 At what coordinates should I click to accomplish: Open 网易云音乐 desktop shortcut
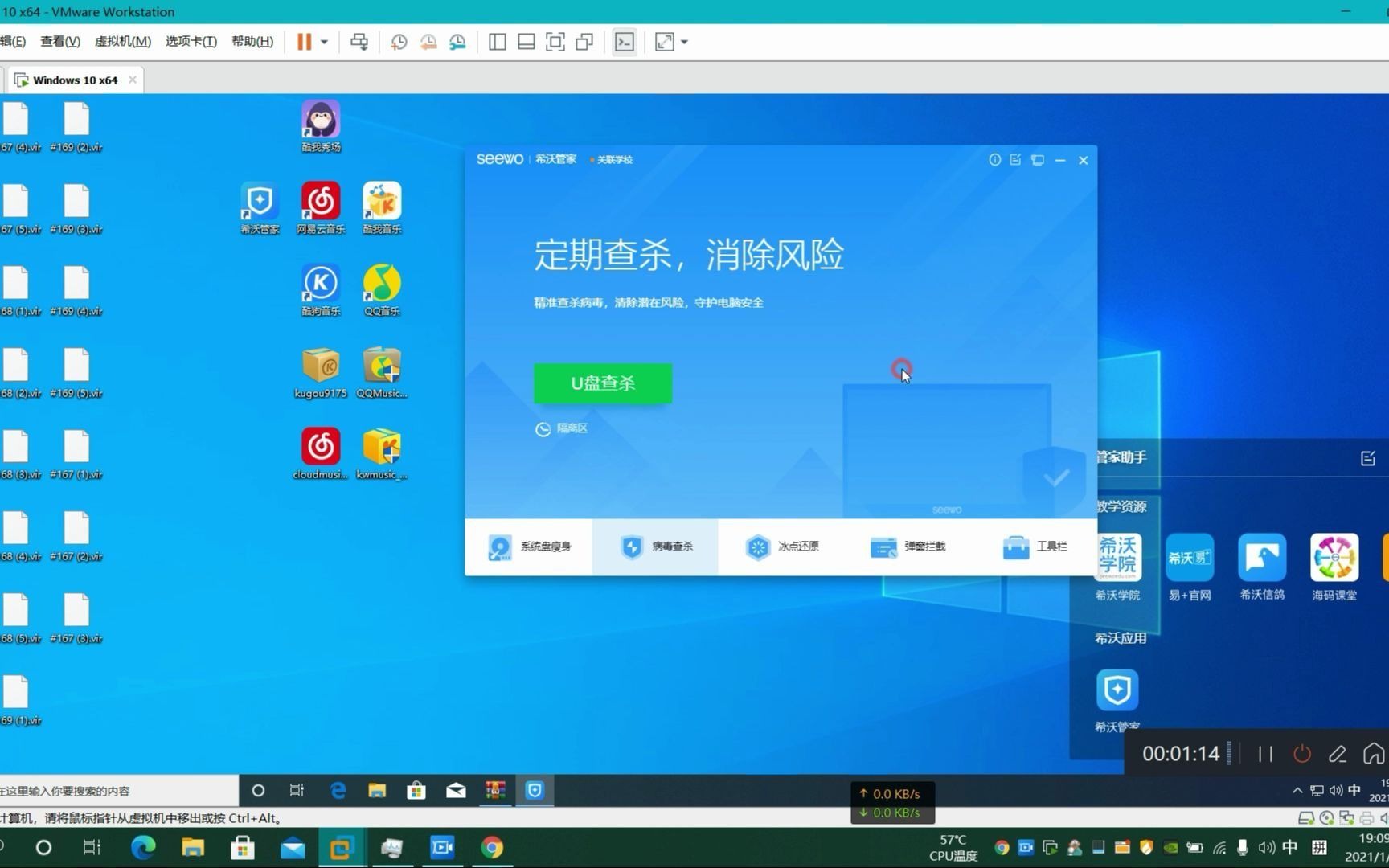(x=321, y=207)
